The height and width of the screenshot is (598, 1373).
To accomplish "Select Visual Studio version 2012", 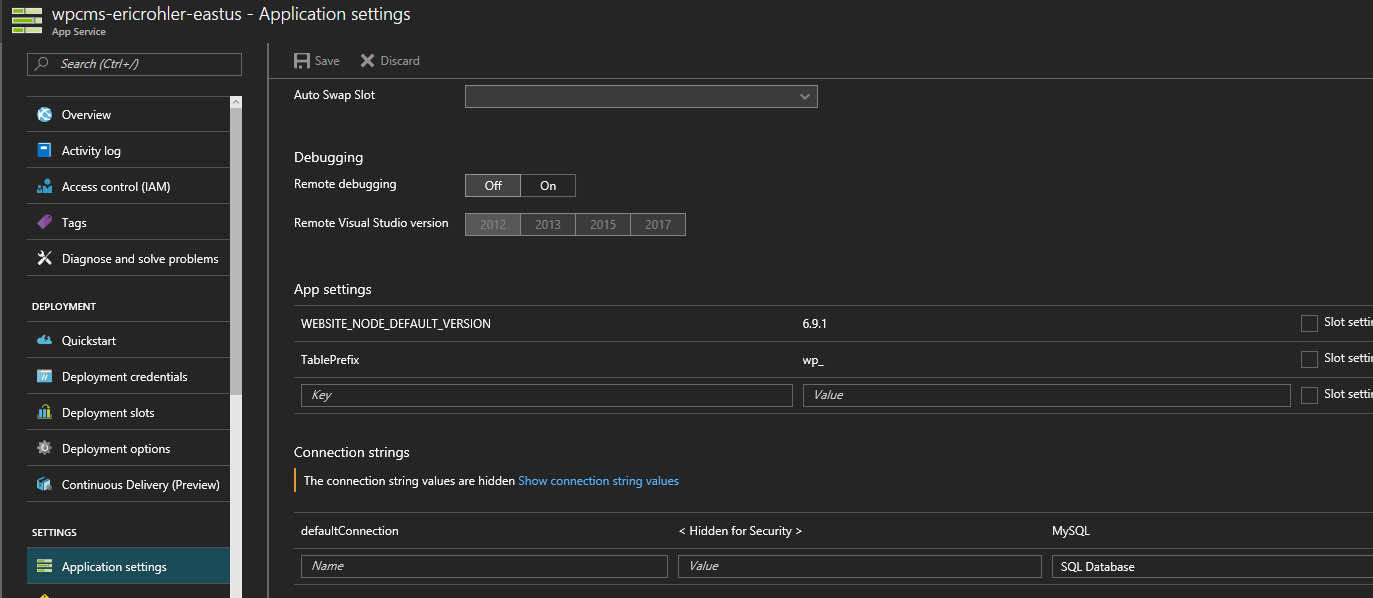I will click(493, 225).
